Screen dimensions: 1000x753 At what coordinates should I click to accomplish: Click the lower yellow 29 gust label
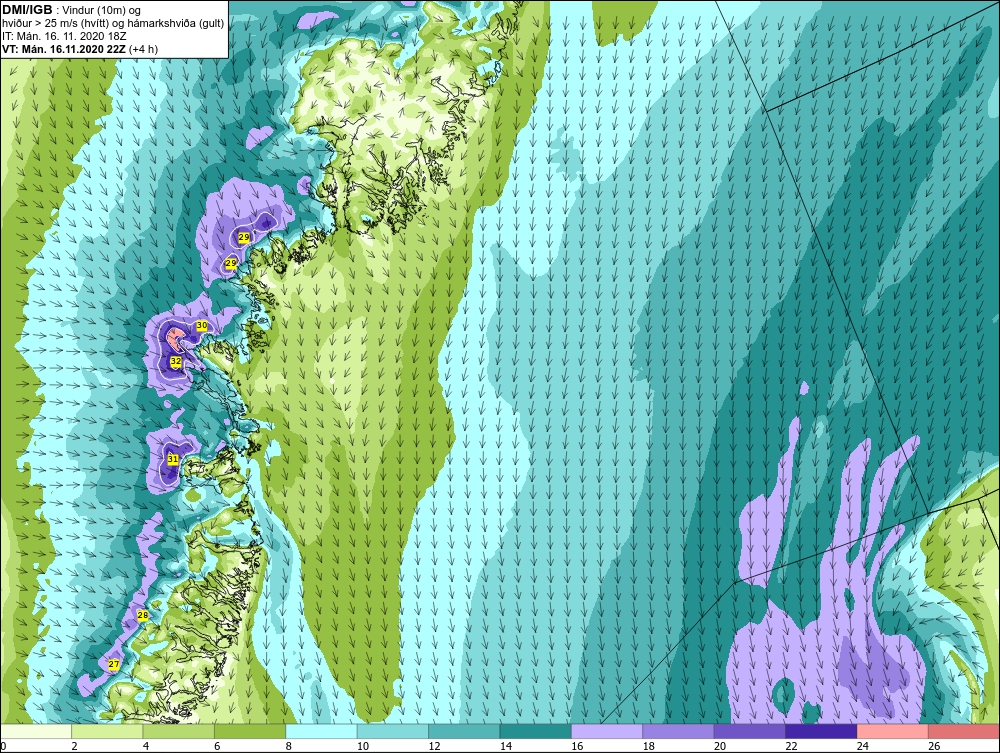coord(231,263)
